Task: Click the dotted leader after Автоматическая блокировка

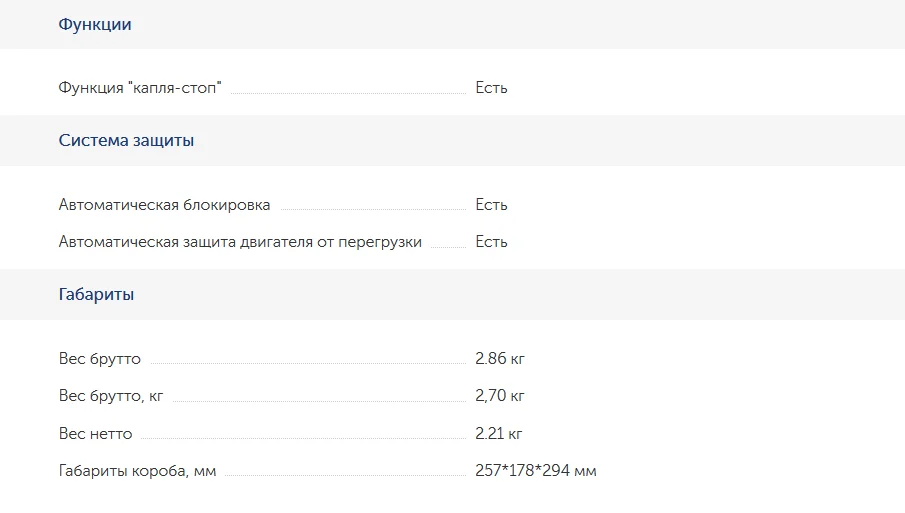Action: [x=373, y=210]
